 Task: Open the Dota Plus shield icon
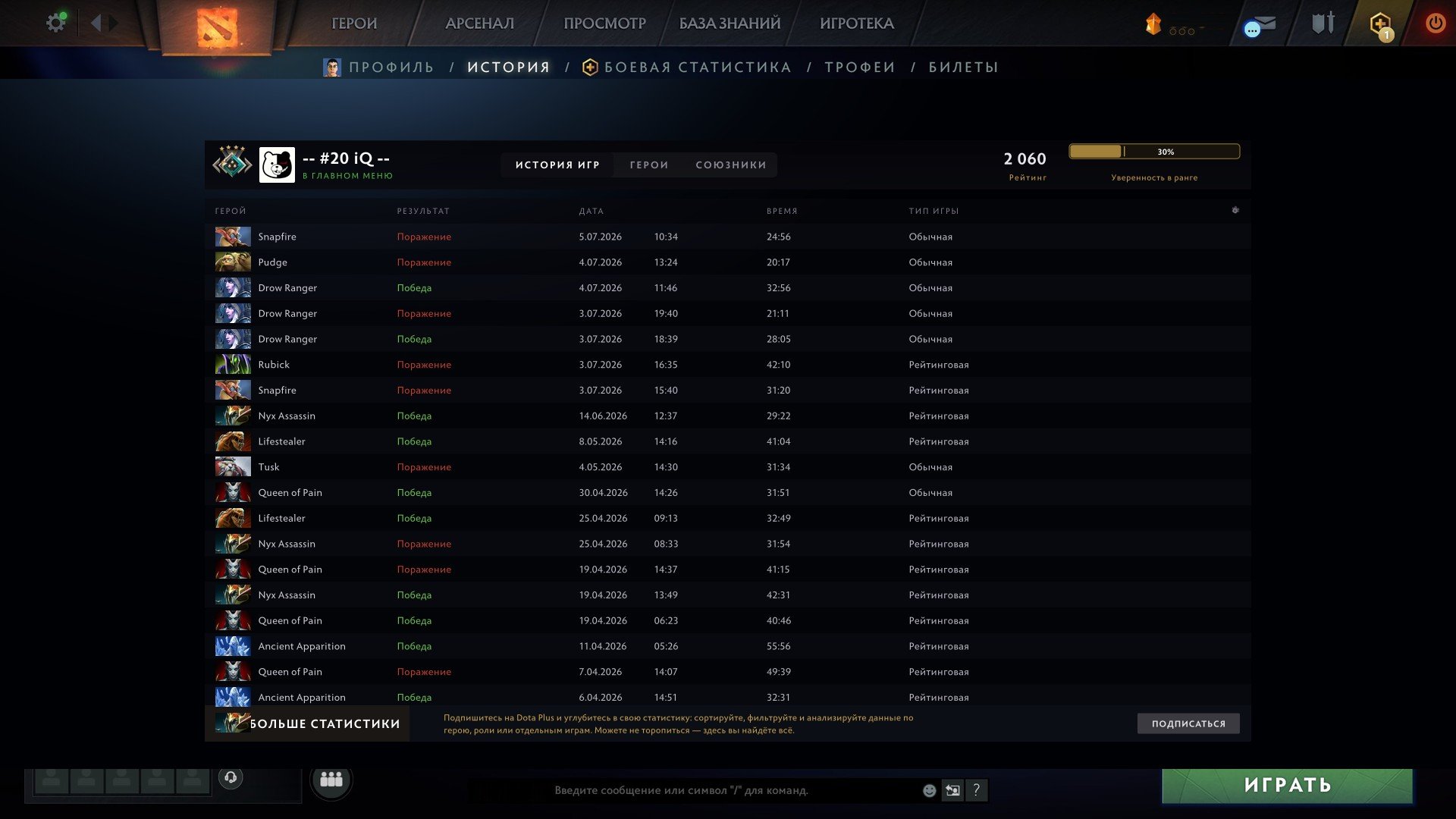[1380, 24]
